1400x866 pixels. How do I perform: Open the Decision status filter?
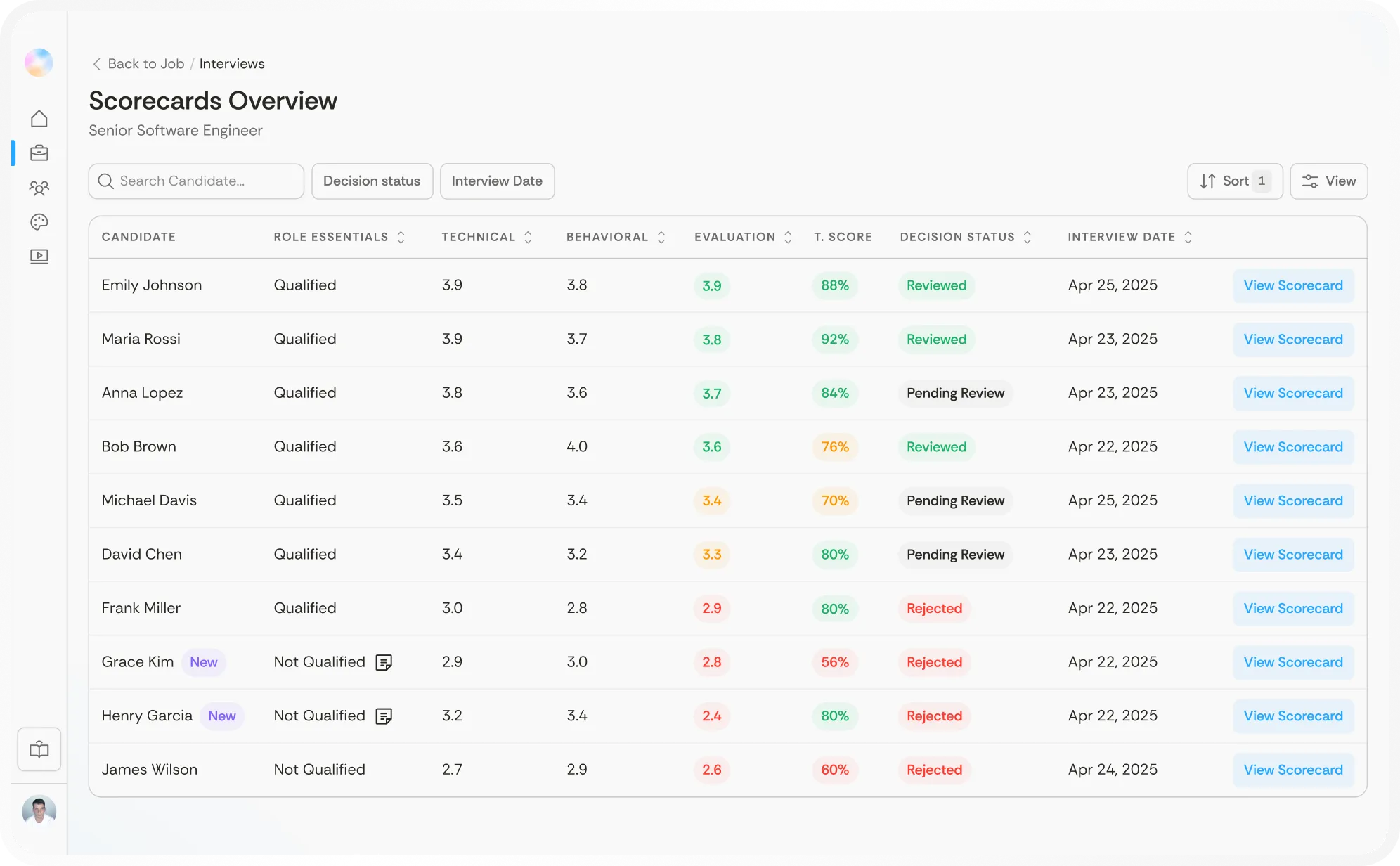[x=372, y=181]
